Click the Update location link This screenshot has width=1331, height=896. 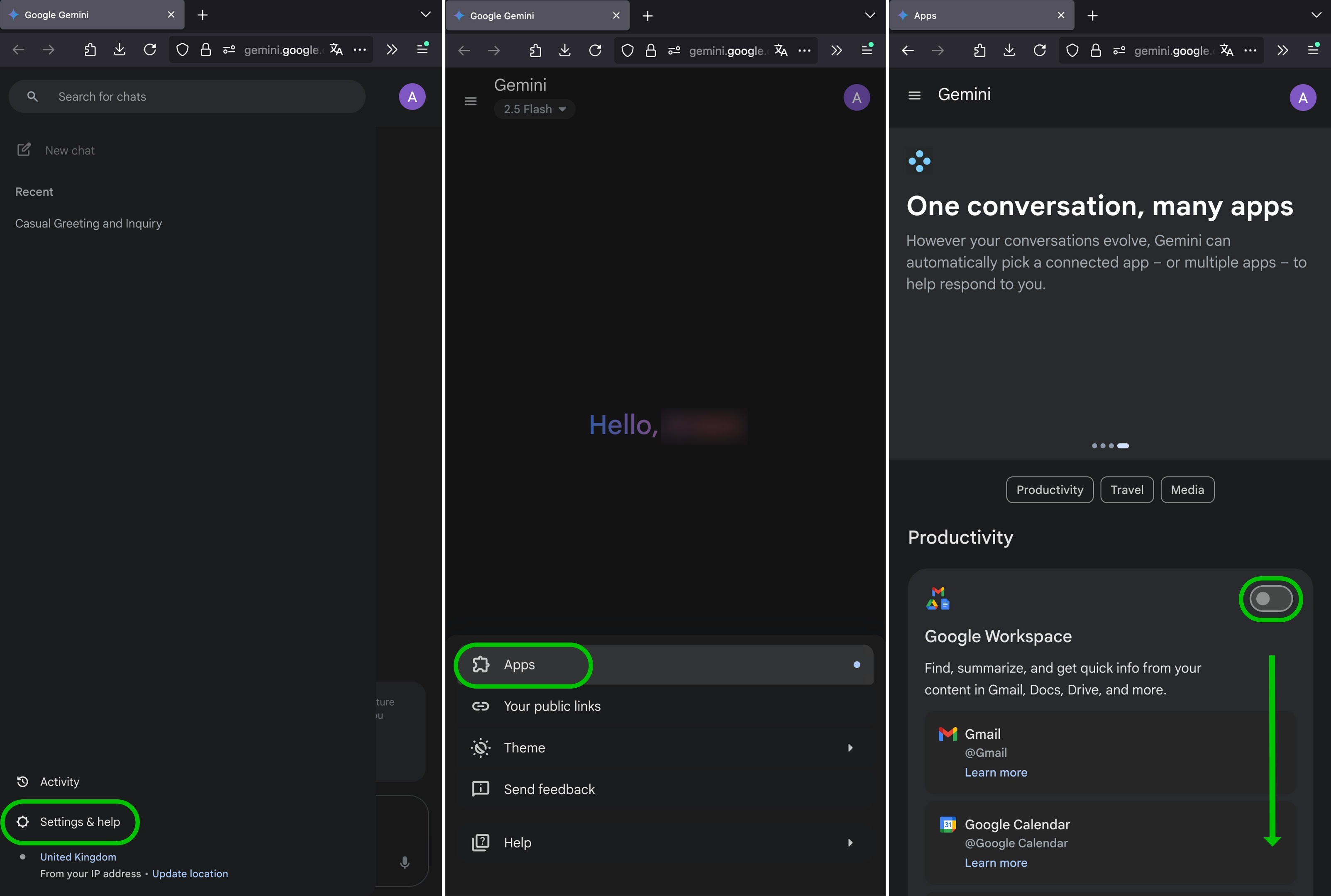click(190, 874)
